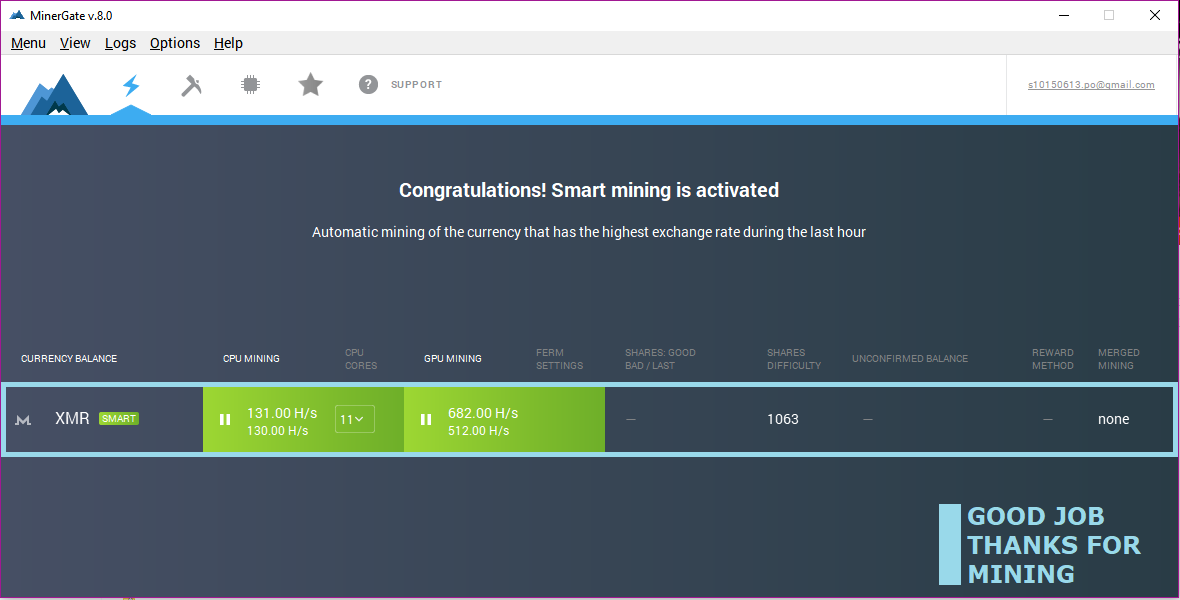Click the Shares Difficulty column header

pos(794,359)
